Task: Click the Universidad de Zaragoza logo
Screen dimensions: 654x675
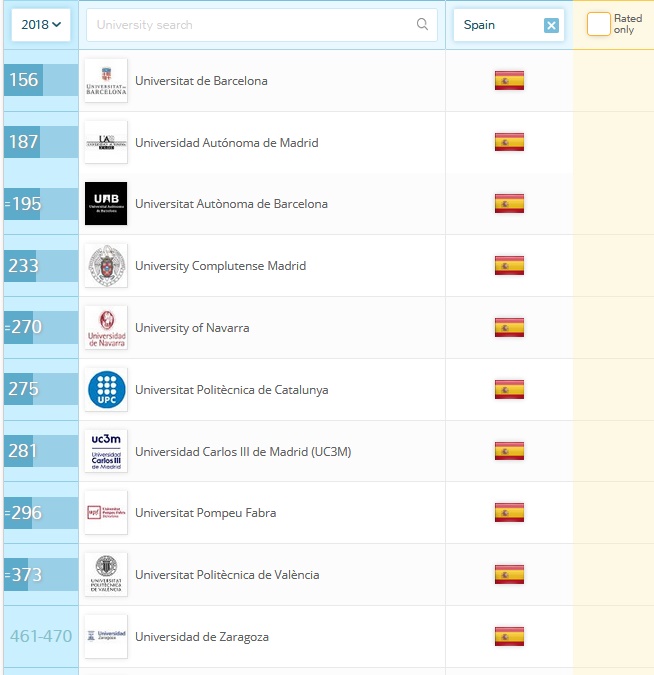Action: (106, 637)
